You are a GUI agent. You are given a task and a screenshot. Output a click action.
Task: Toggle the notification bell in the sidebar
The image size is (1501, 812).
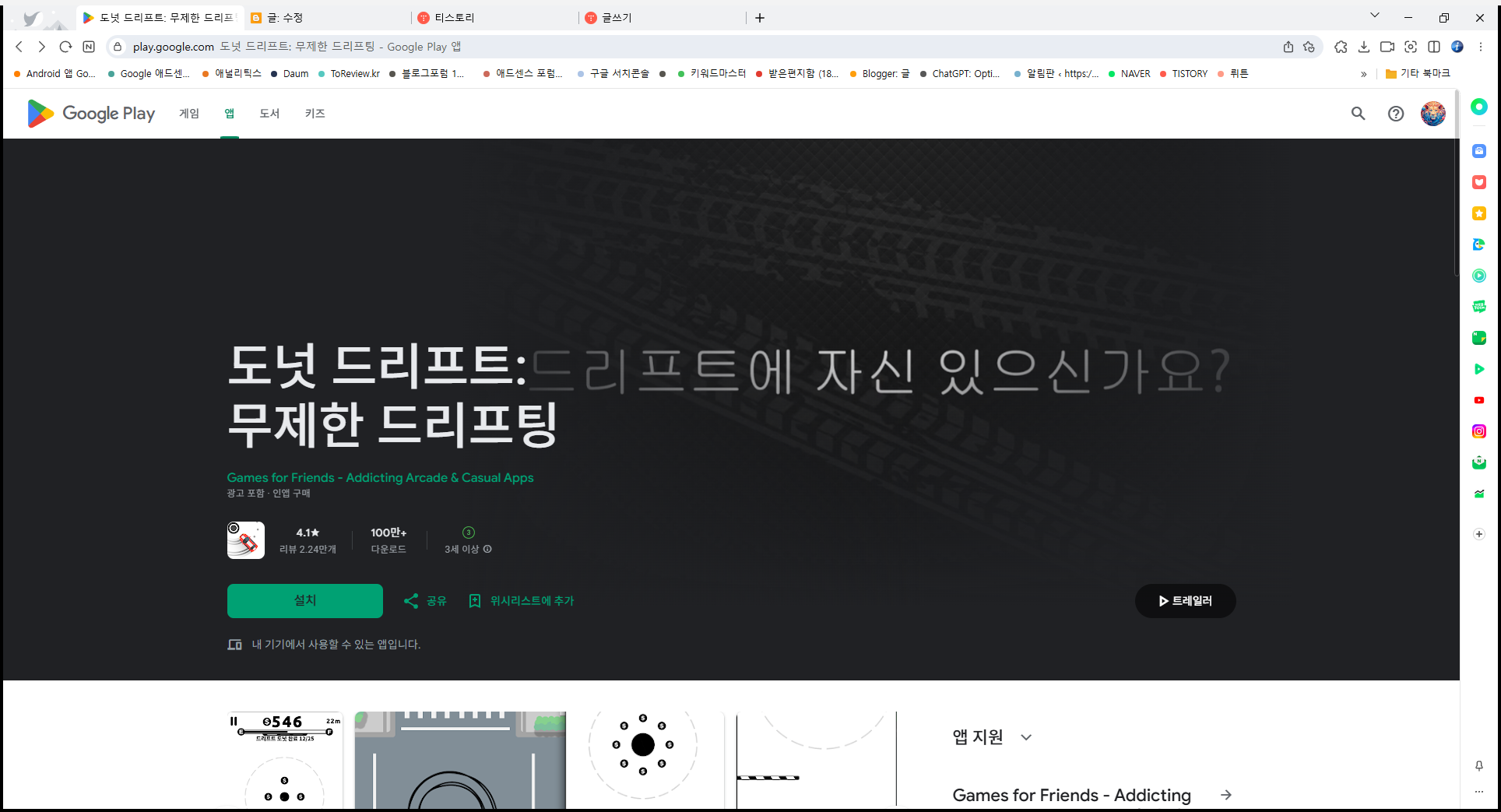pyautogui.click(x=1478, y=766)
